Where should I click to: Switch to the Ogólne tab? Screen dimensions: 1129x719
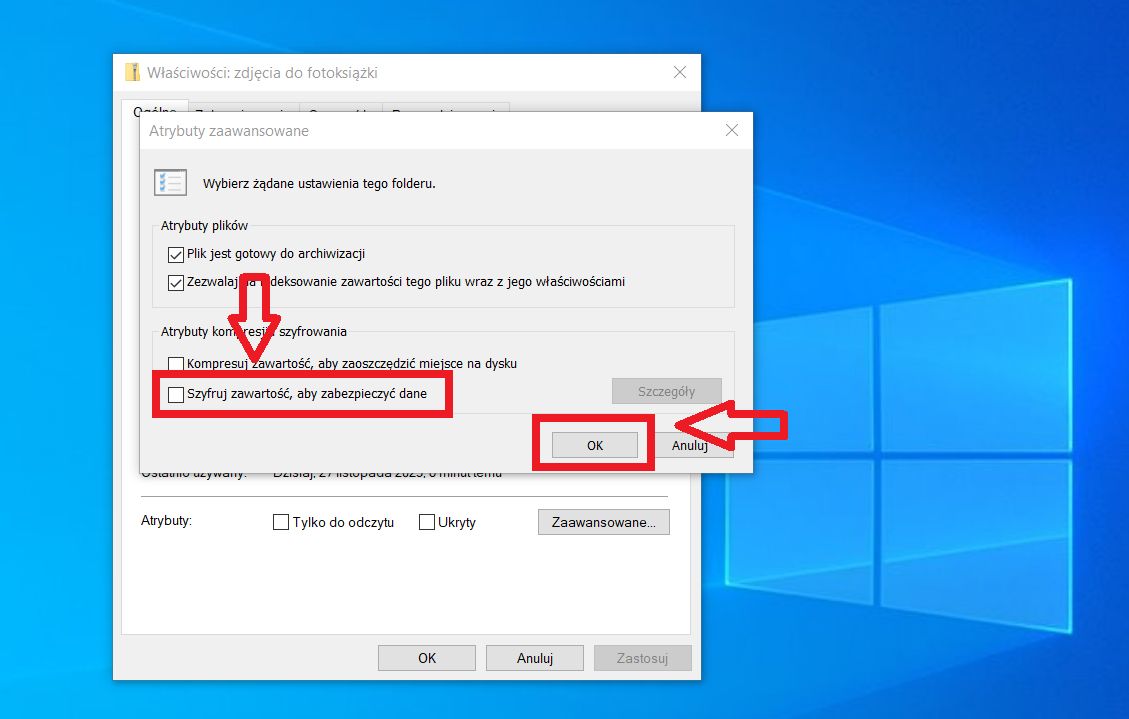tap(155, 111)
